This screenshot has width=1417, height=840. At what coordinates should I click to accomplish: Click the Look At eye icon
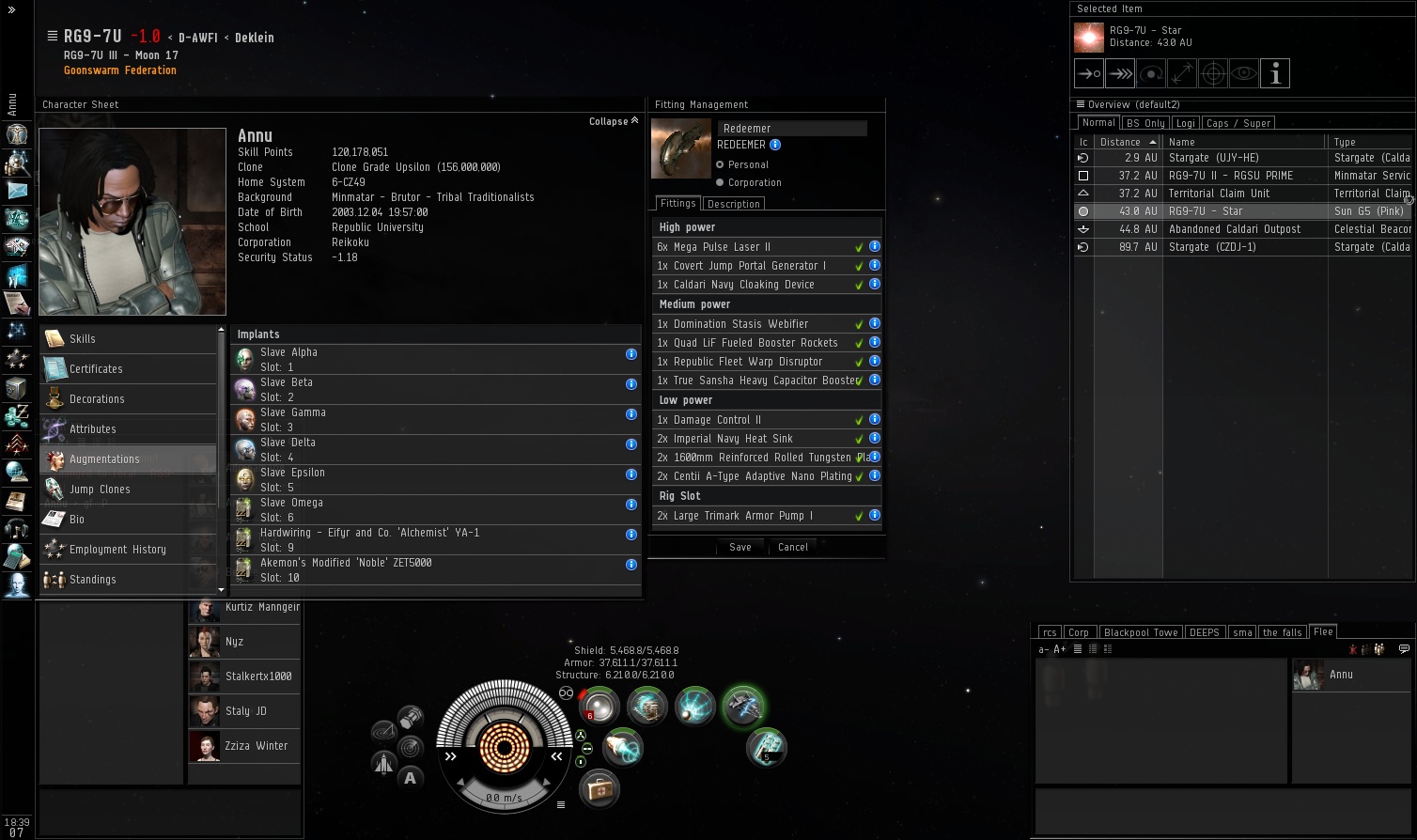point(1244,73)
